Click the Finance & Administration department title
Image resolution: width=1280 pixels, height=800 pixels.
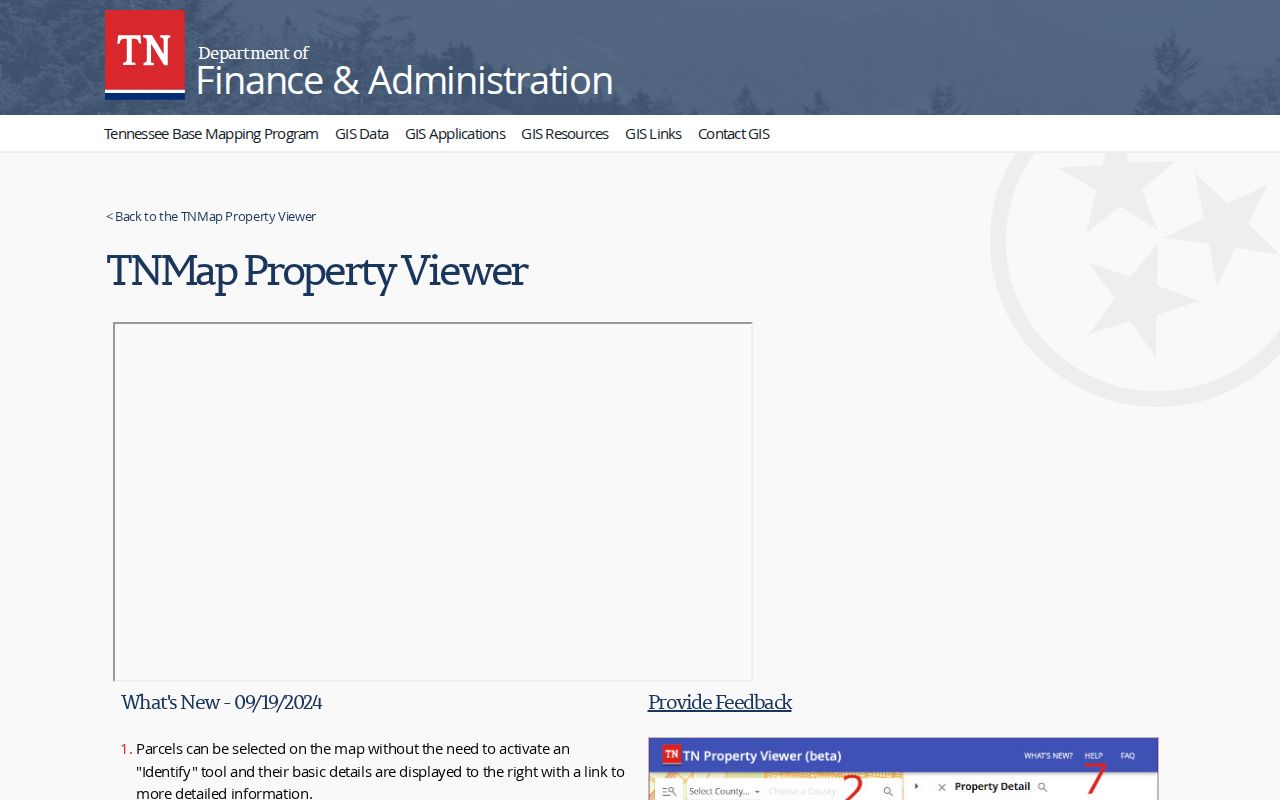[405, 80]
